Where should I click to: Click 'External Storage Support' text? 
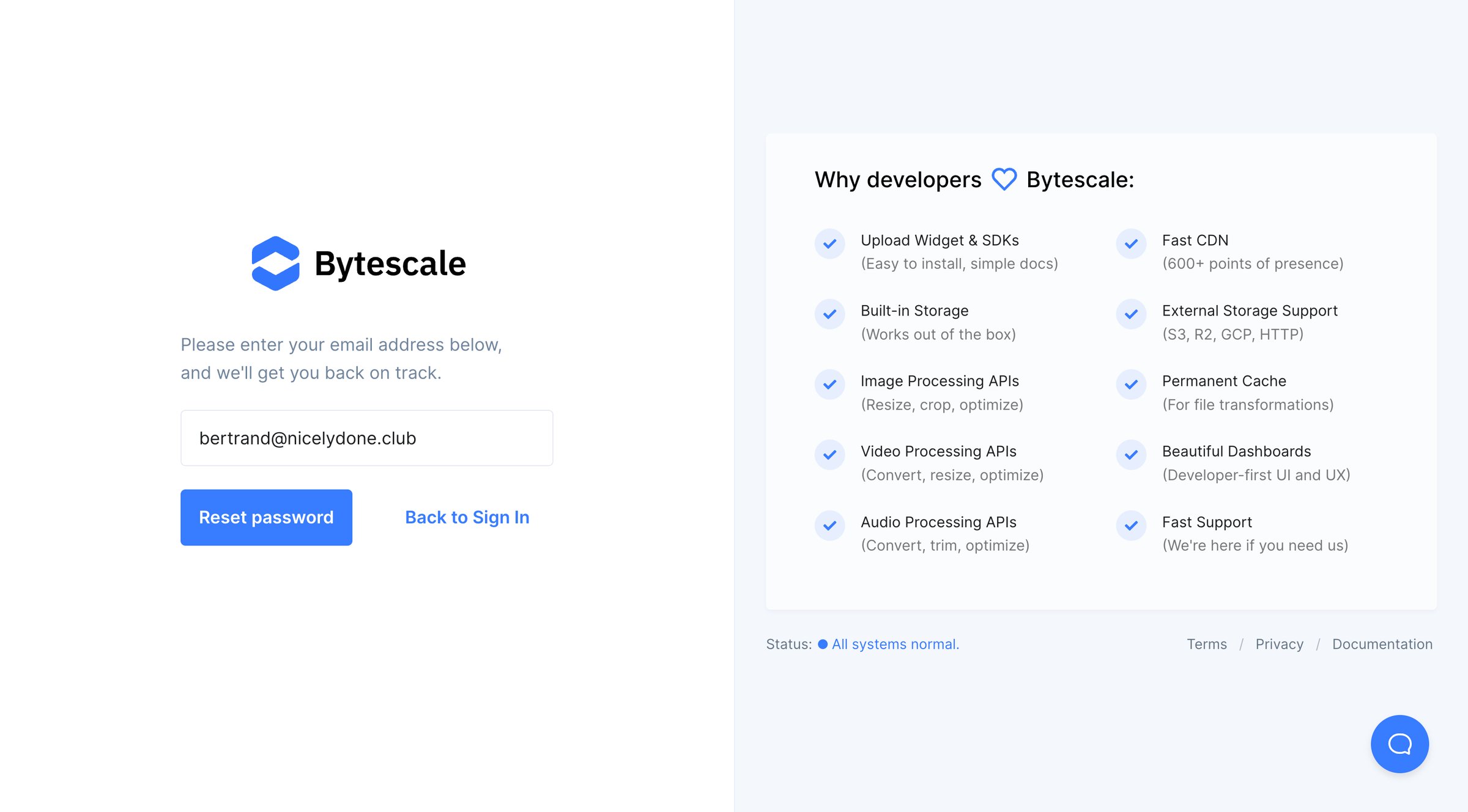[1250, 311]
